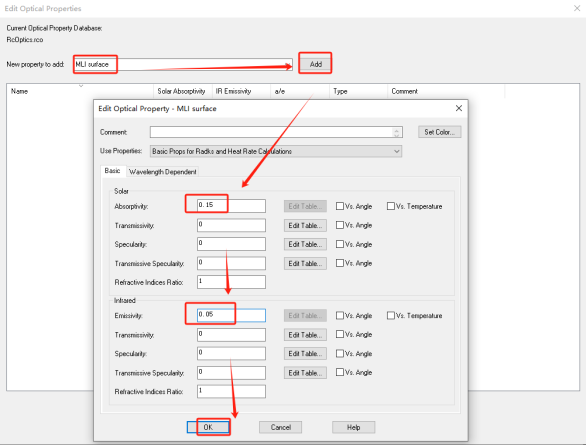Enable Vs. Angle for Solar Transmissivity
Screen dimensions: 586x446
[x=340, y=225]
